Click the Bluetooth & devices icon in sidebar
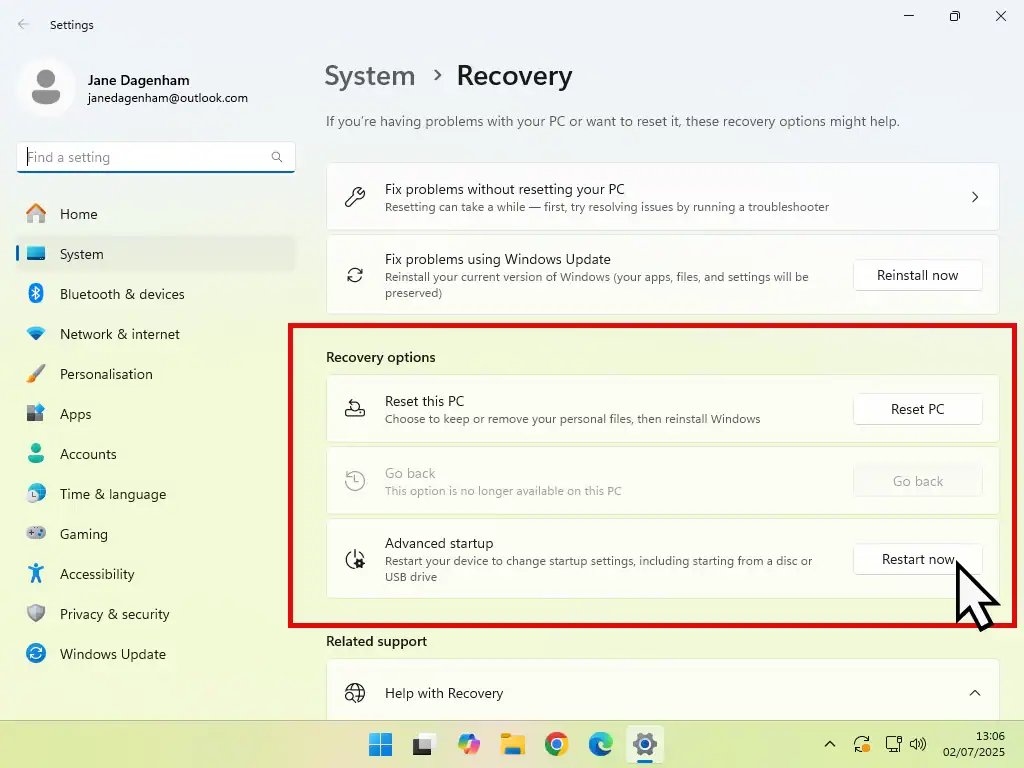Viewport: 1024px width, 768px height. [36, 294]
